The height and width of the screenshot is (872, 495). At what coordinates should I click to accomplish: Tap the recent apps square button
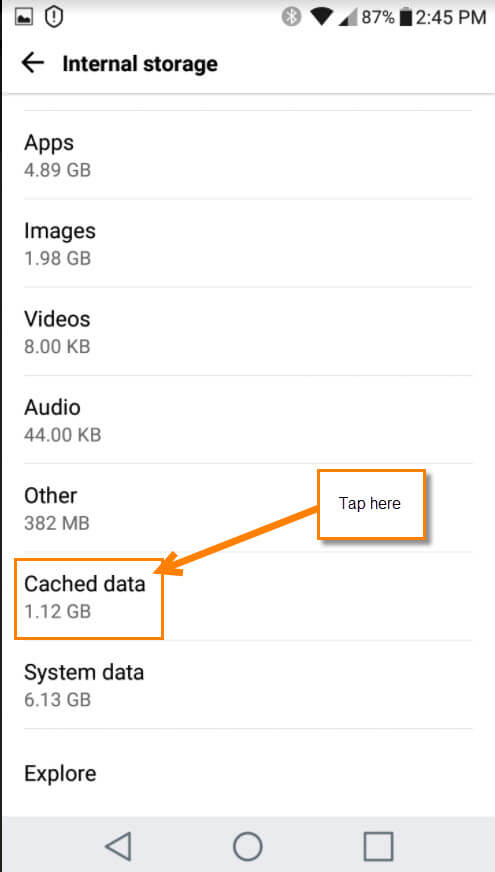[x=378, y=846]
